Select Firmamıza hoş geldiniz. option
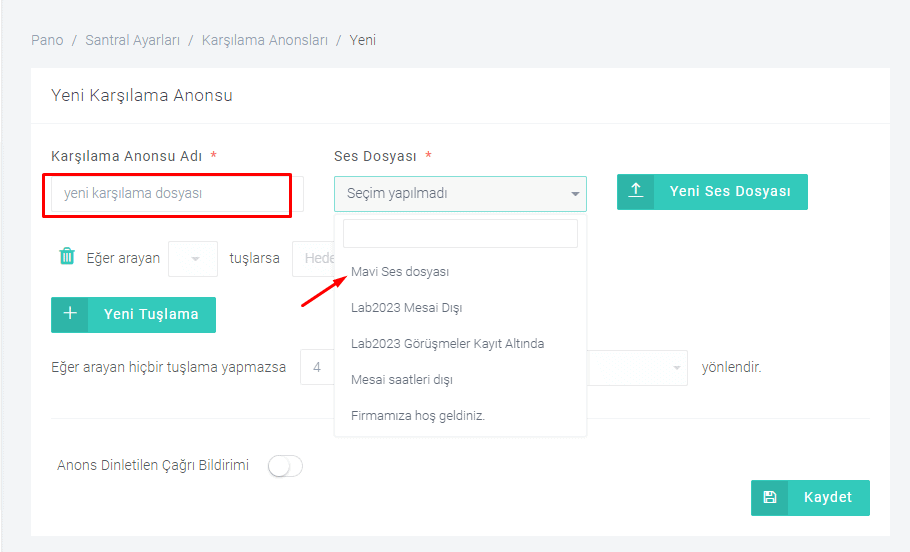The width and height of the screenshot is (910, 552). pos(418,416)
